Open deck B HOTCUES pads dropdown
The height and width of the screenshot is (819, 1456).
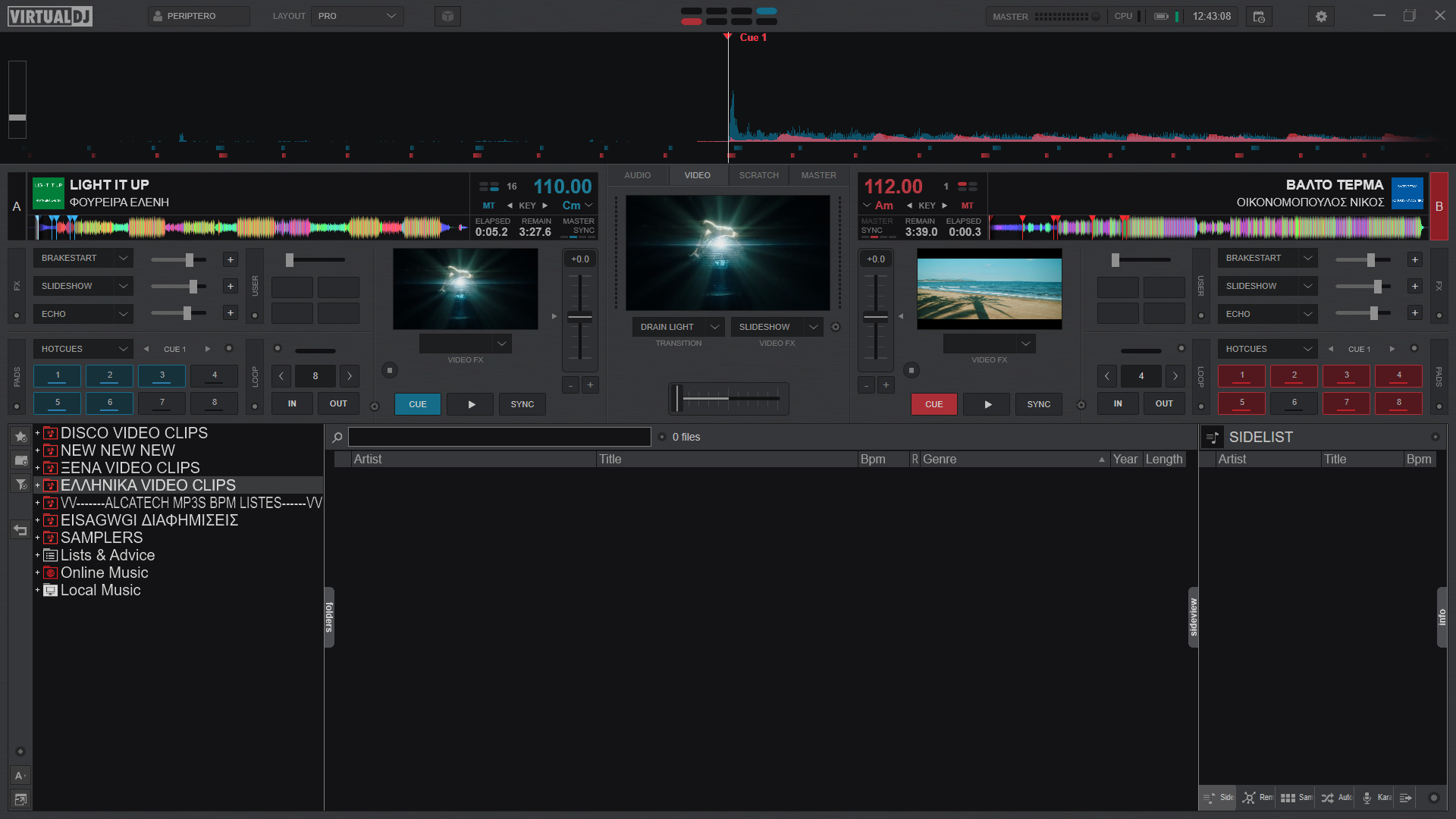tap(1267, 349)
